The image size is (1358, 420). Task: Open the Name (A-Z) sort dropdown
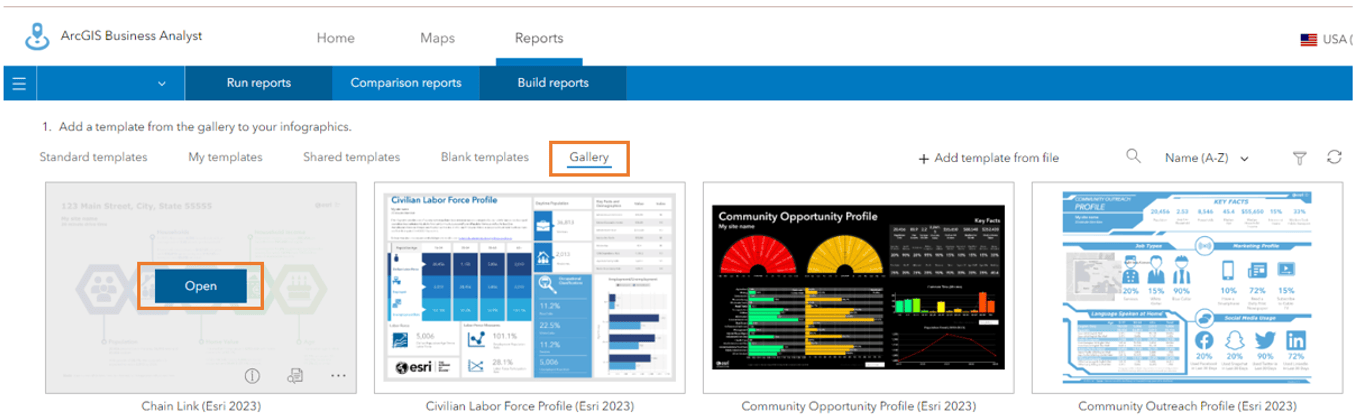(1207, 158)
